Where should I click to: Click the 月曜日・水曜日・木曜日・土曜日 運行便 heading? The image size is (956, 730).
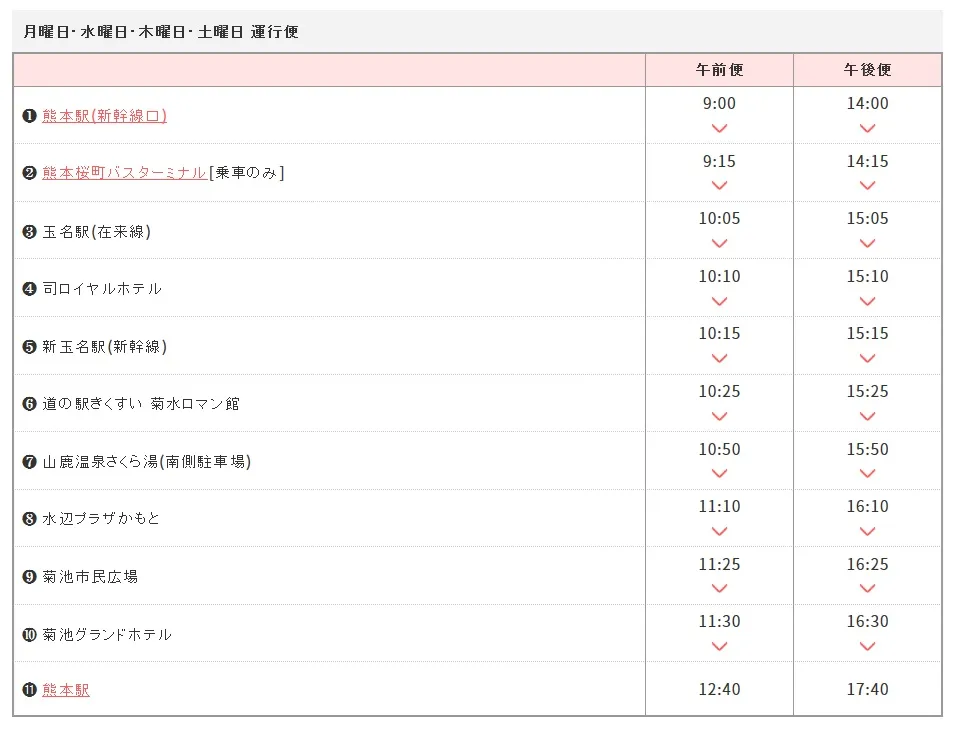(161, 32)
